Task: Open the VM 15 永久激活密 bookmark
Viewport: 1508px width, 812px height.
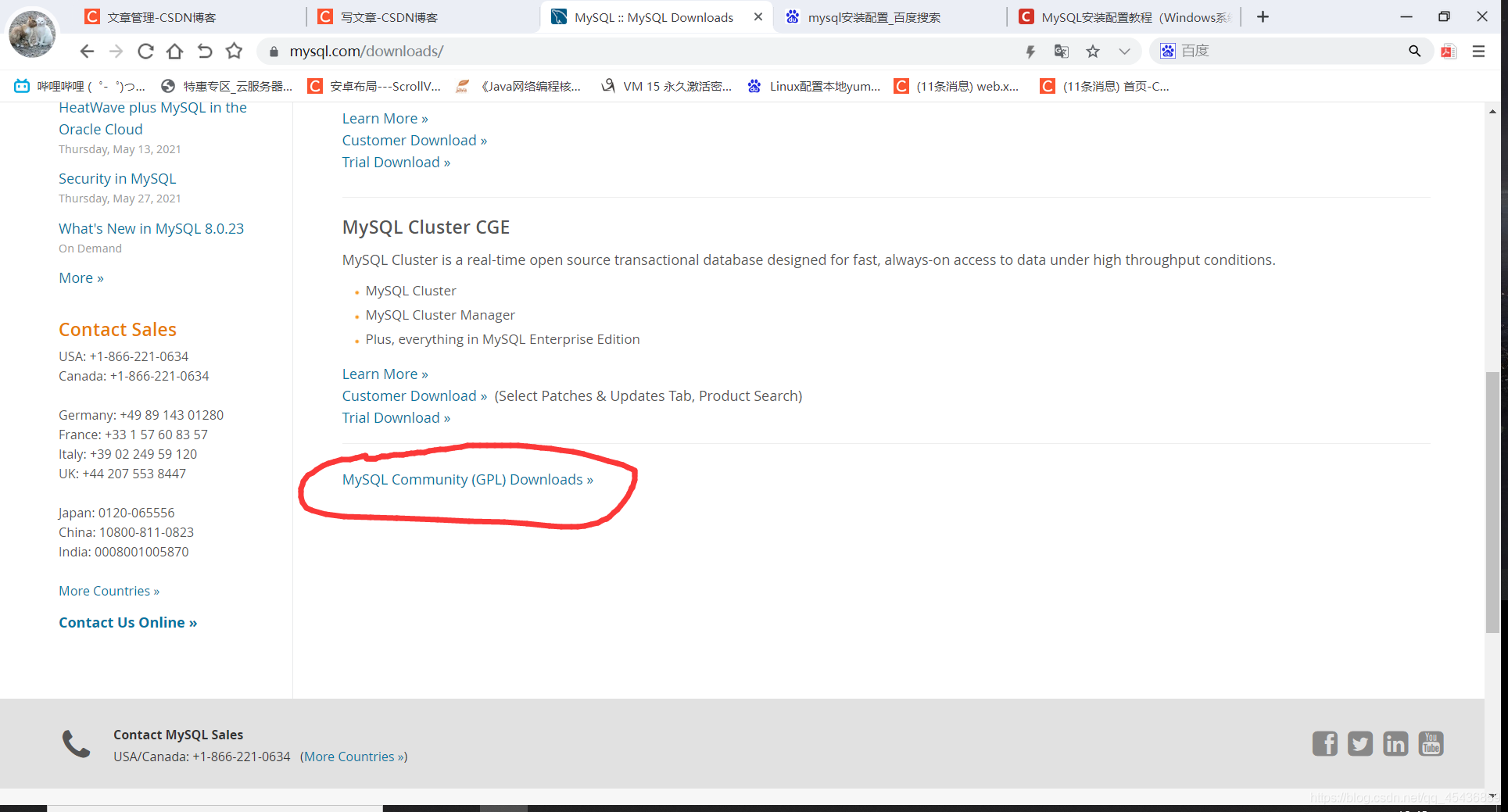Action: point(666,87)
